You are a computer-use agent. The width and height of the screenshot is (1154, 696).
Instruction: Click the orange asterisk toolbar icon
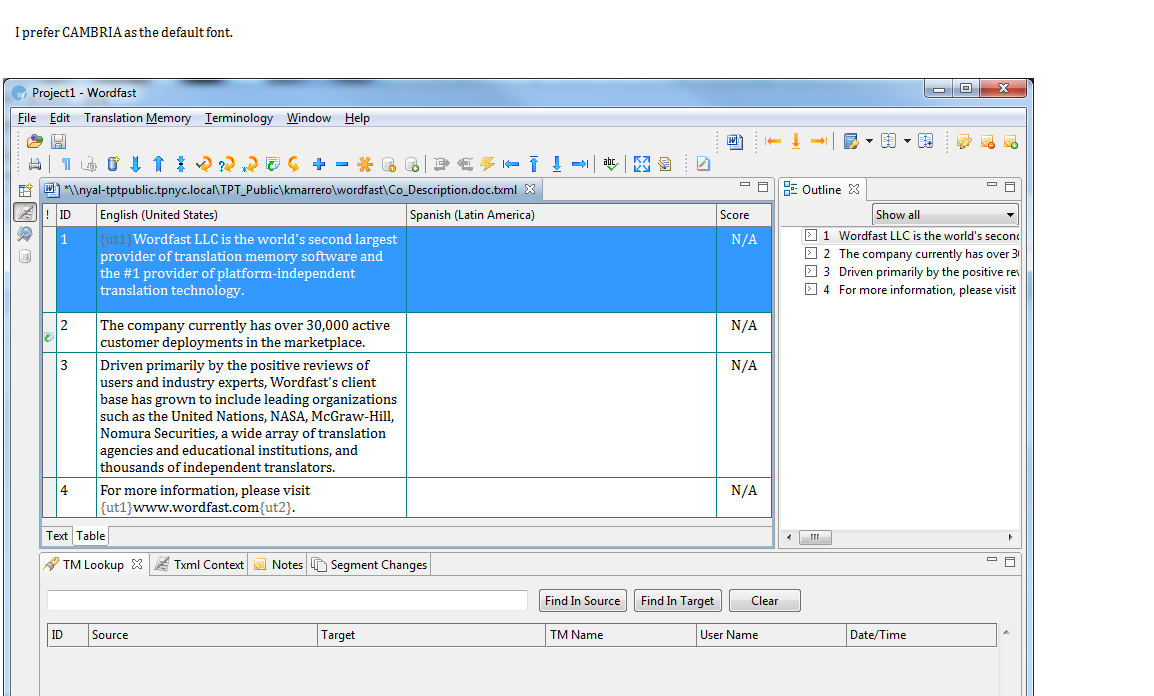tap(365, 165)
